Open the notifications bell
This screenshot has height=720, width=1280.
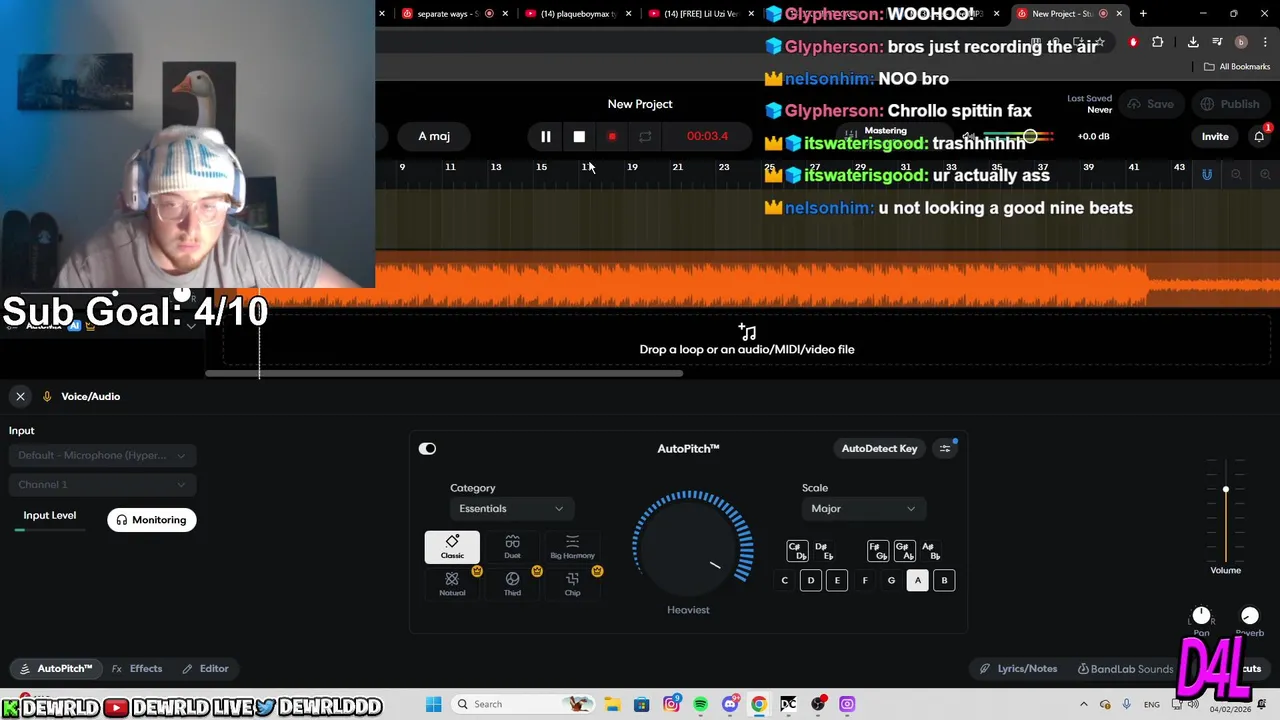[x=1259, y=136]
